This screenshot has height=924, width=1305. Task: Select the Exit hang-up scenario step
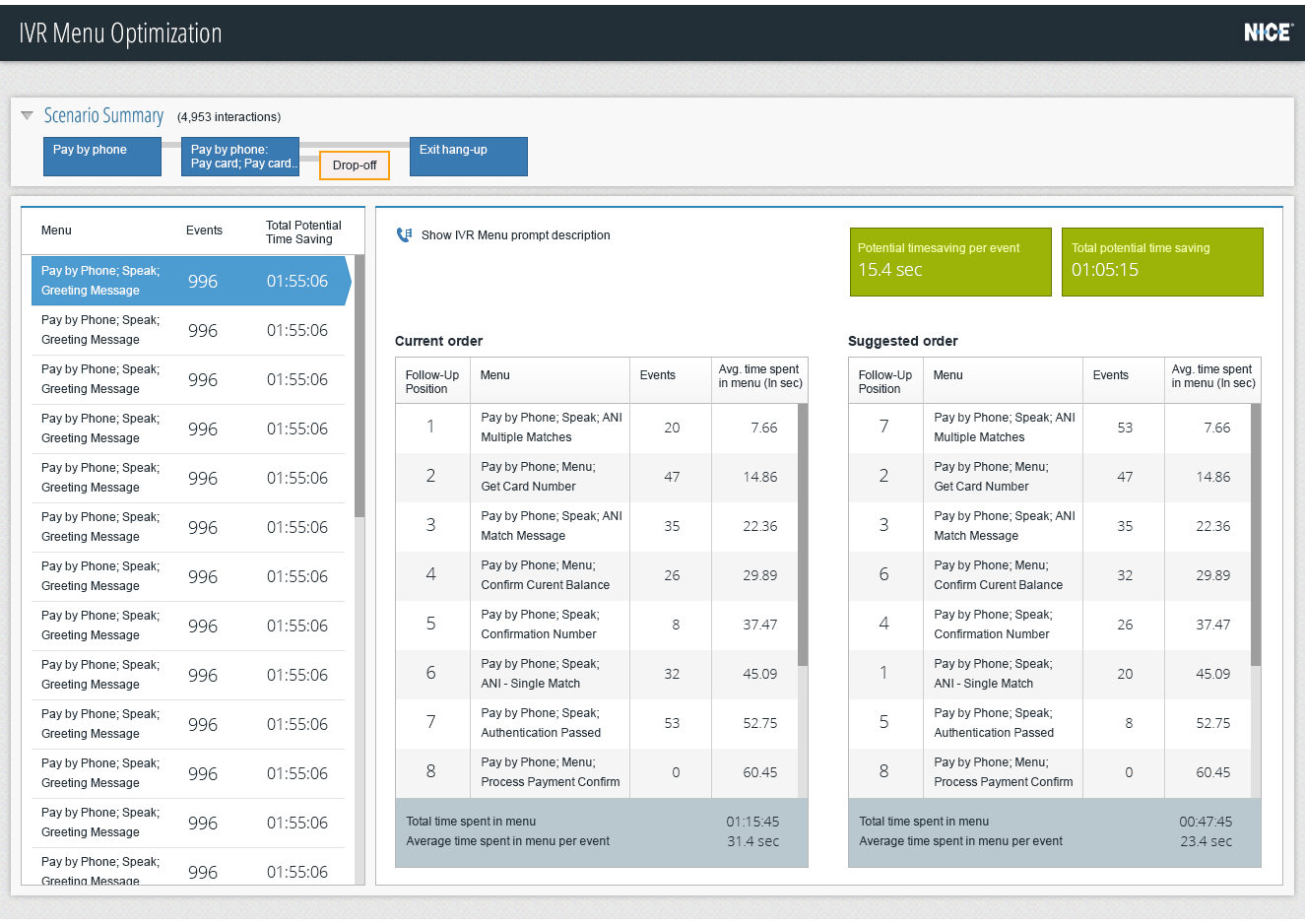click(x=469, y=157)
